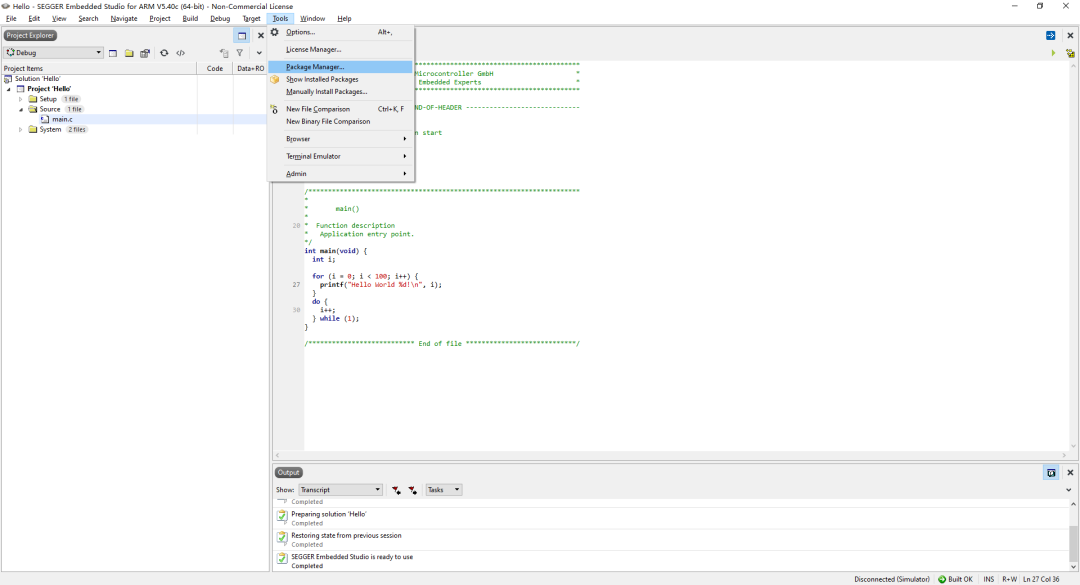
Task: Click the yellow build icon in editor toolbar
Action: (x=1070, y=53)
